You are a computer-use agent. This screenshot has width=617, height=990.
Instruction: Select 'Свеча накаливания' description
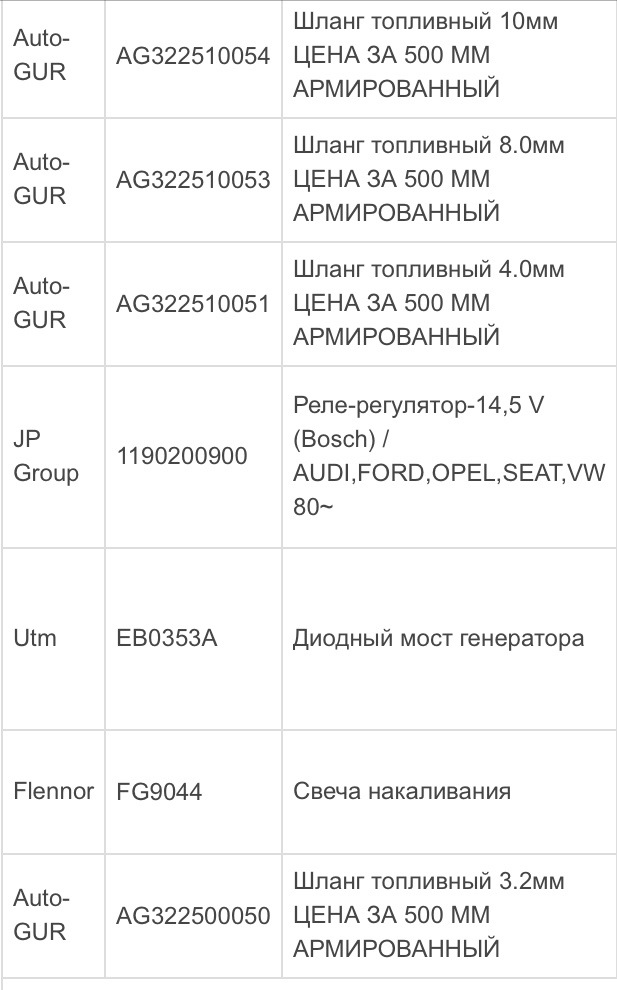tap(402, 791)
